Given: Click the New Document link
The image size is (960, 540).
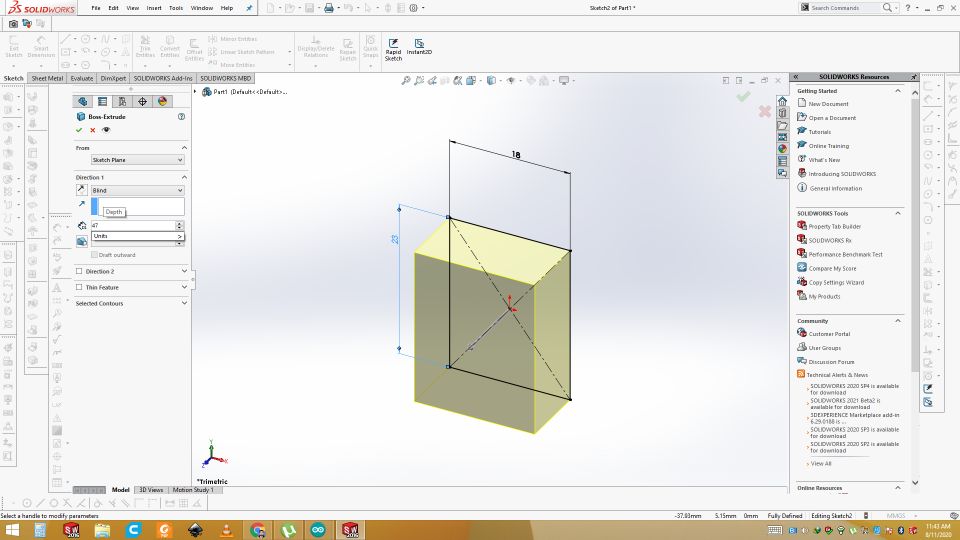Looking at the screenshot, I should (x=828, y=104).
